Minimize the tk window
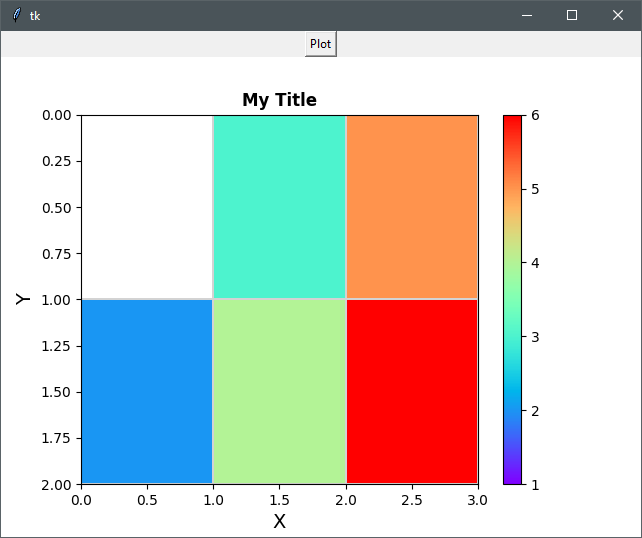The height and width of the screenshot is (538, 642). coord(527,15)
